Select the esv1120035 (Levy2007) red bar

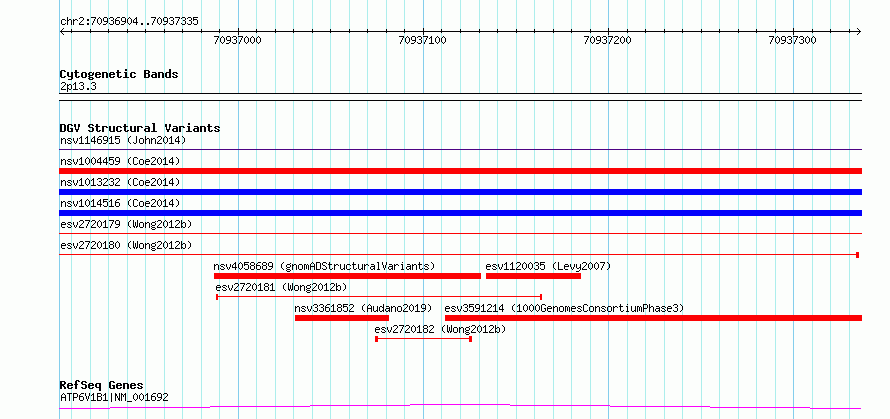(533, 276)
